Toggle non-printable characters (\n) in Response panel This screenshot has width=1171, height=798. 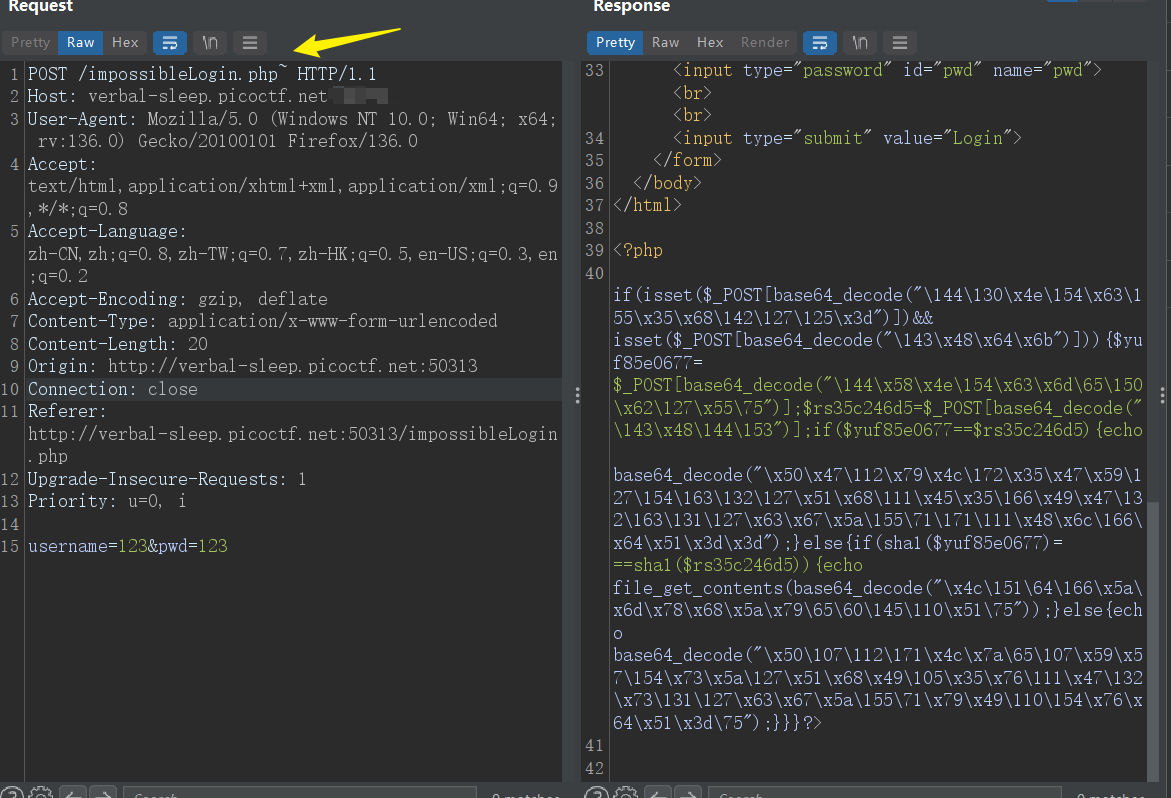click(x=860, y=43)
